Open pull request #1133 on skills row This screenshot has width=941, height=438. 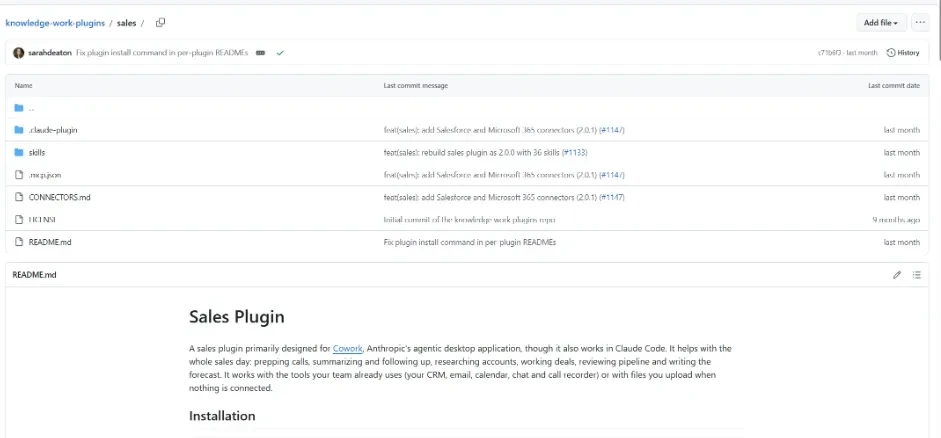tap(574, 152)
